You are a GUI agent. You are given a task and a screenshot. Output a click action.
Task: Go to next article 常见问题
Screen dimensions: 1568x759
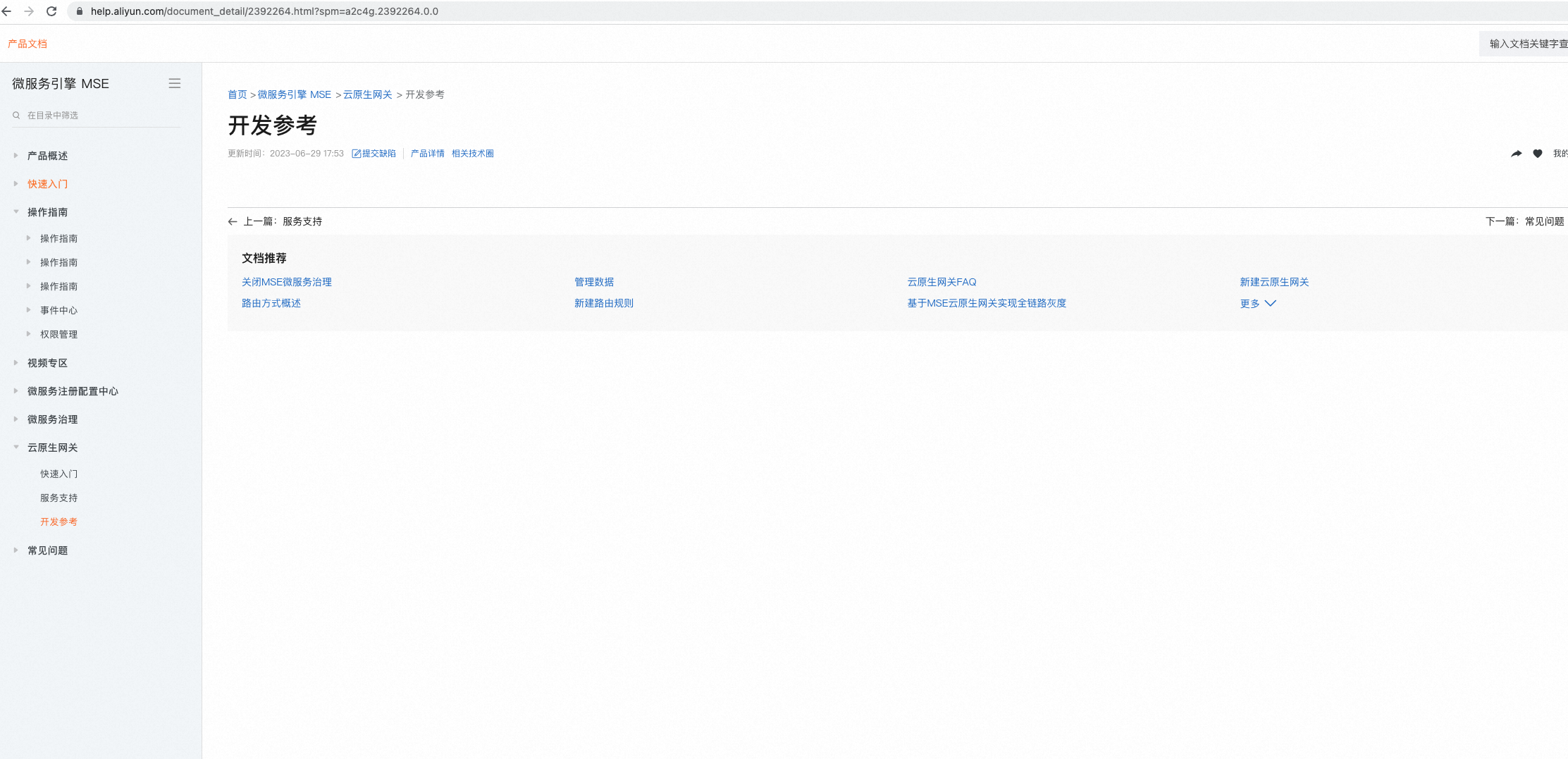tap(1525, 221)
